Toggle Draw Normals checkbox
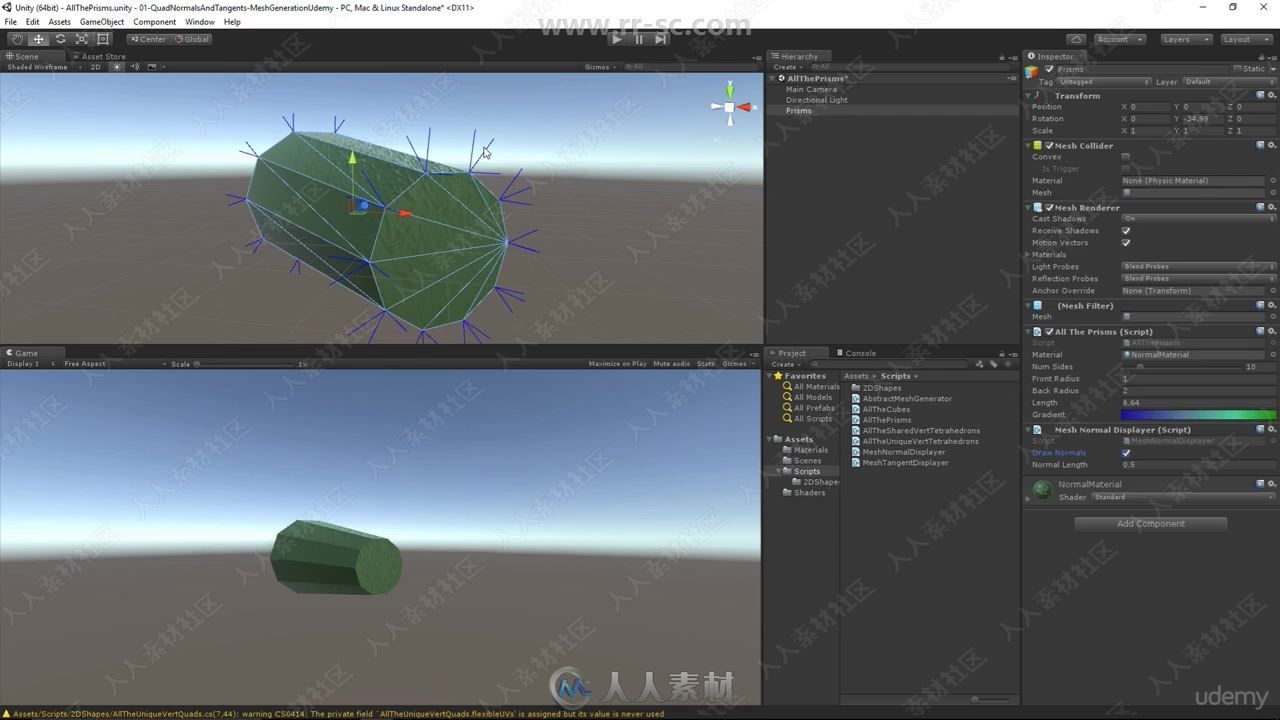 (x=1126, y=453)
